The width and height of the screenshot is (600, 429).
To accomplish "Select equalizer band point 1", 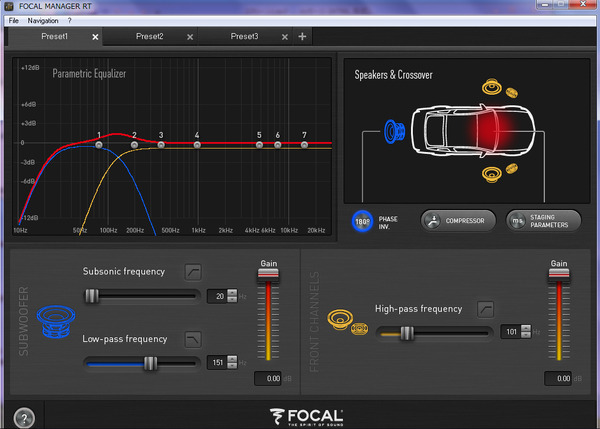I will 99,145.
